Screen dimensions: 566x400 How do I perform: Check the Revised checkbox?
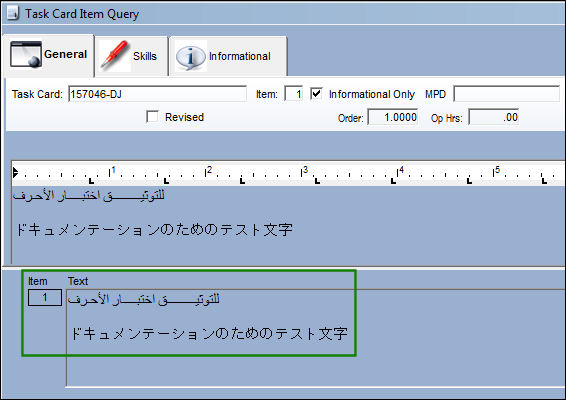tap(152, 117)
